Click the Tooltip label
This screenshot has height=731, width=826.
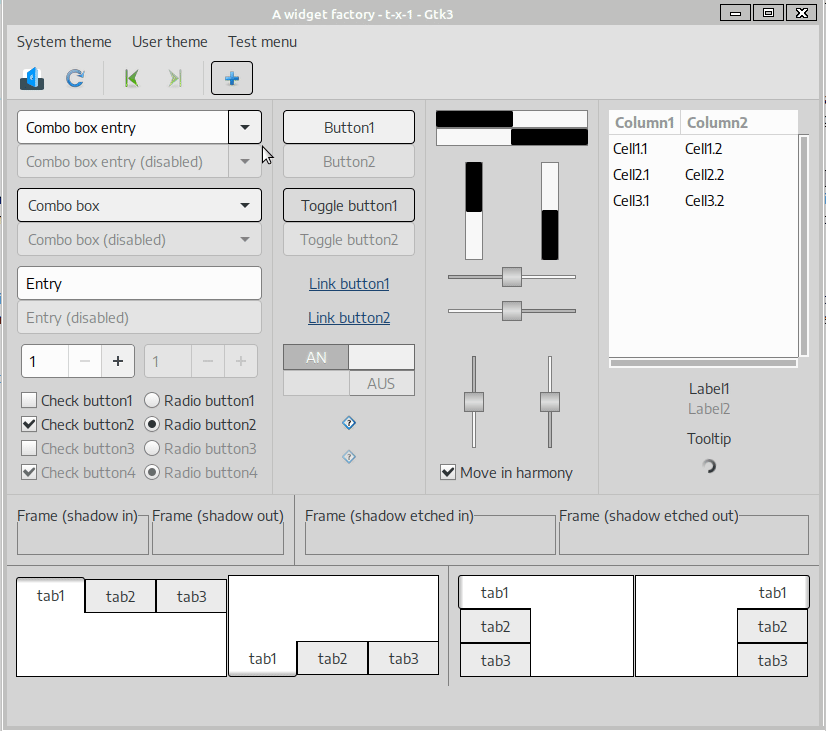[709, 439]
